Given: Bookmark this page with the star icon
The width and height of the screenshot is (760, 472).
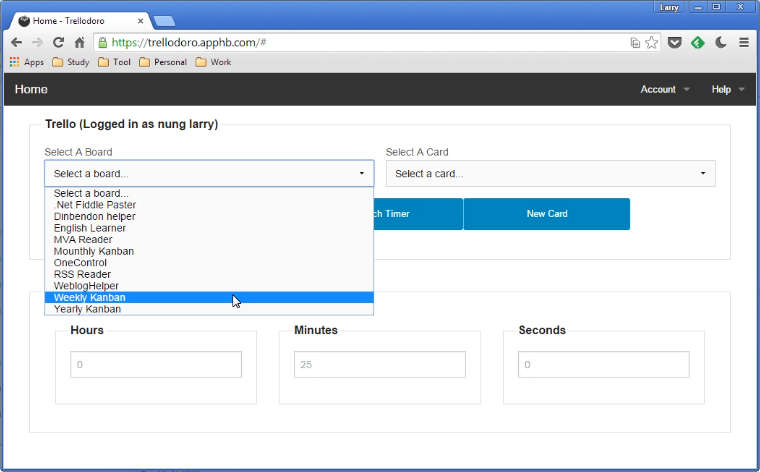Looking at the screenshot, I should point(651,43).
